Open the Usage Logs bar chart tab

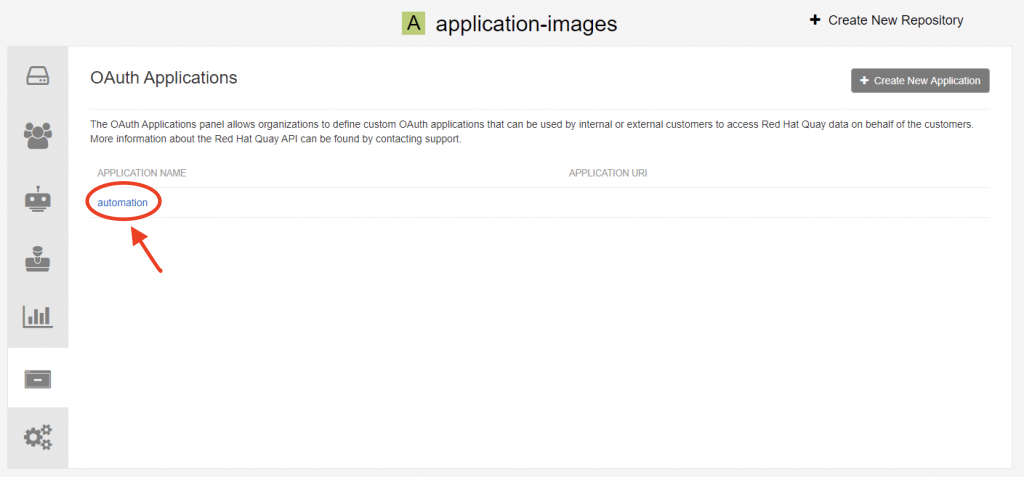pyautogui.click(x=38, y=317)
